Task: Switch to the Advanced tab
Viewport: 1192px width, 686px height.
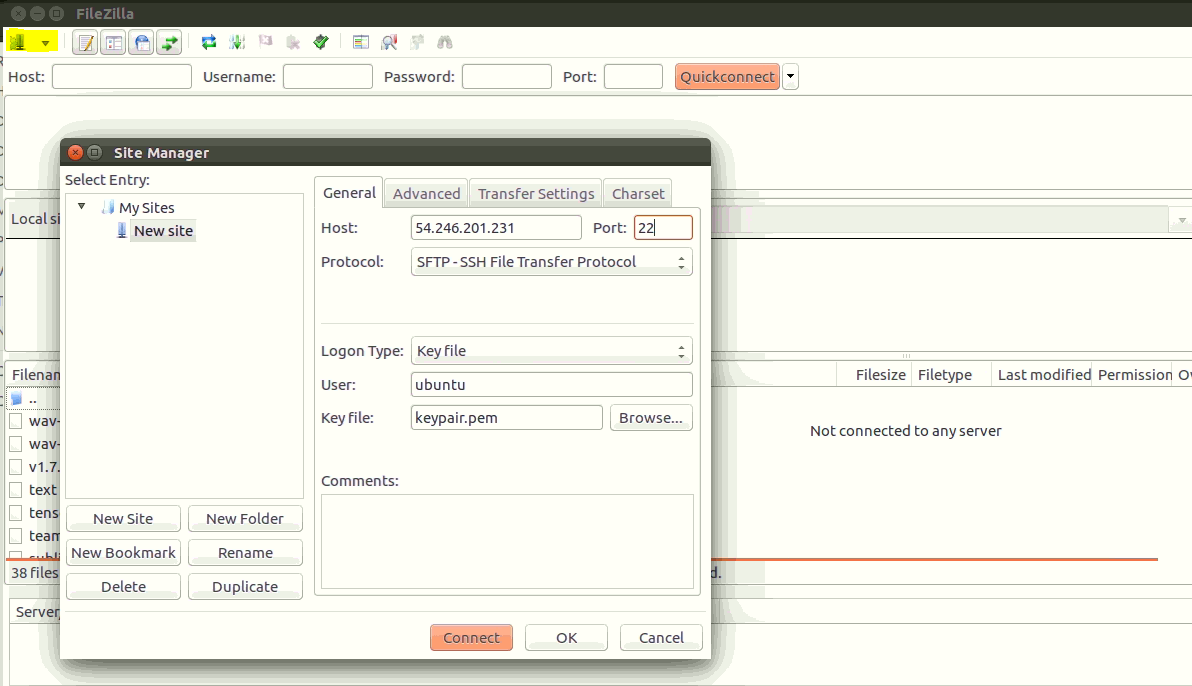Action: pos(426,194)
